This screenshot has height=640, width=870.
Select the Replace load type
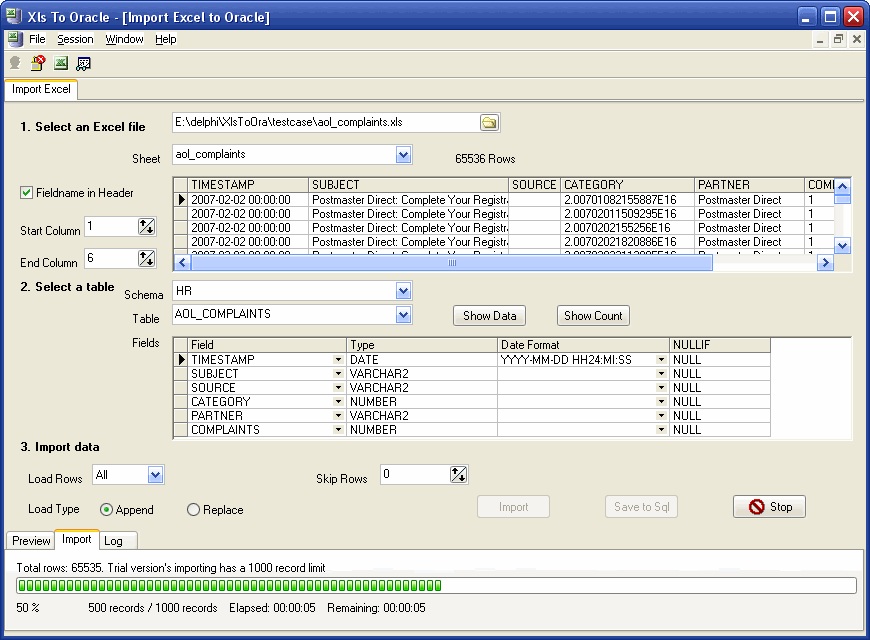coord(194,510)
